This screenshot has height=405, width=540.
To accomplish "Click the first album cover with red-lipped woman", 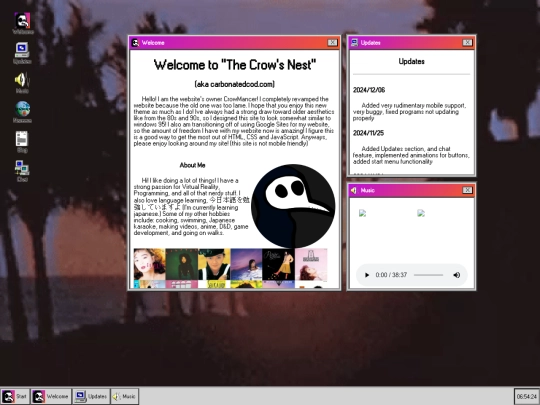I will click(x=149, y=264).
